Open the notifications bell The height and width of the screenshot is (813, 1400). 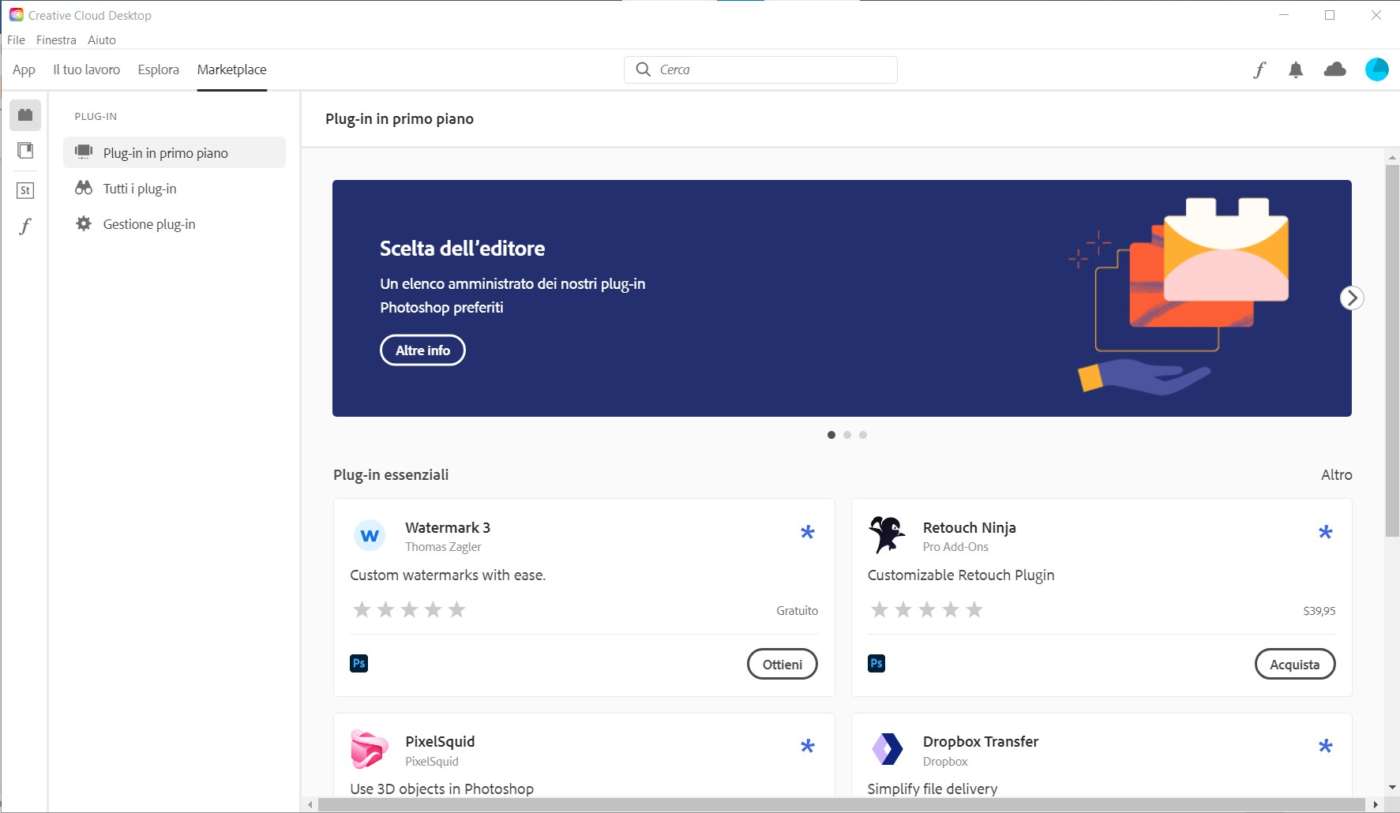1296,70
